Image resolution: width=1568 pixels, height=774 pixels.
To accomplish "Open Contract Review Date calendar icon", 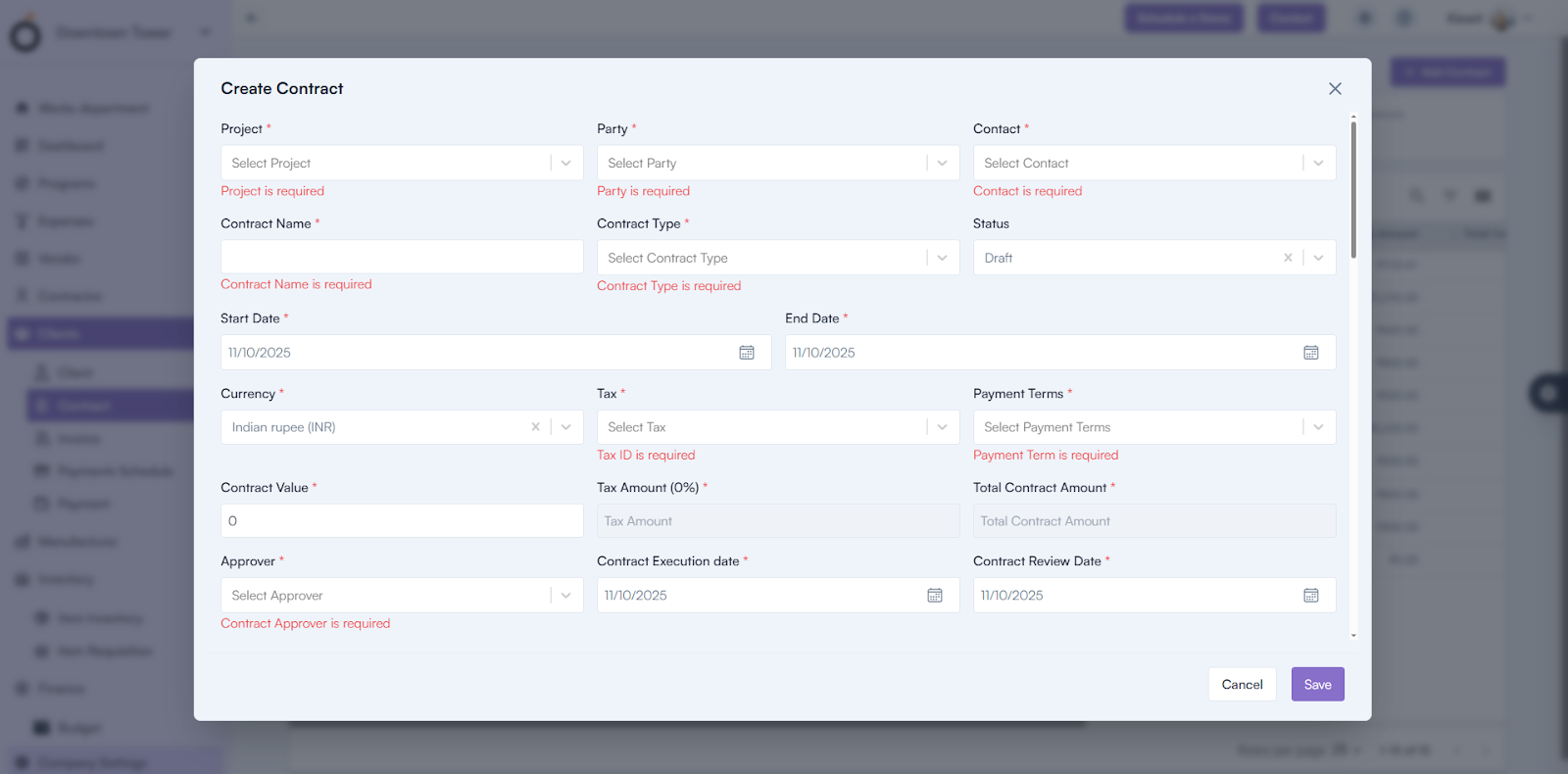I will pos(1310,596).
